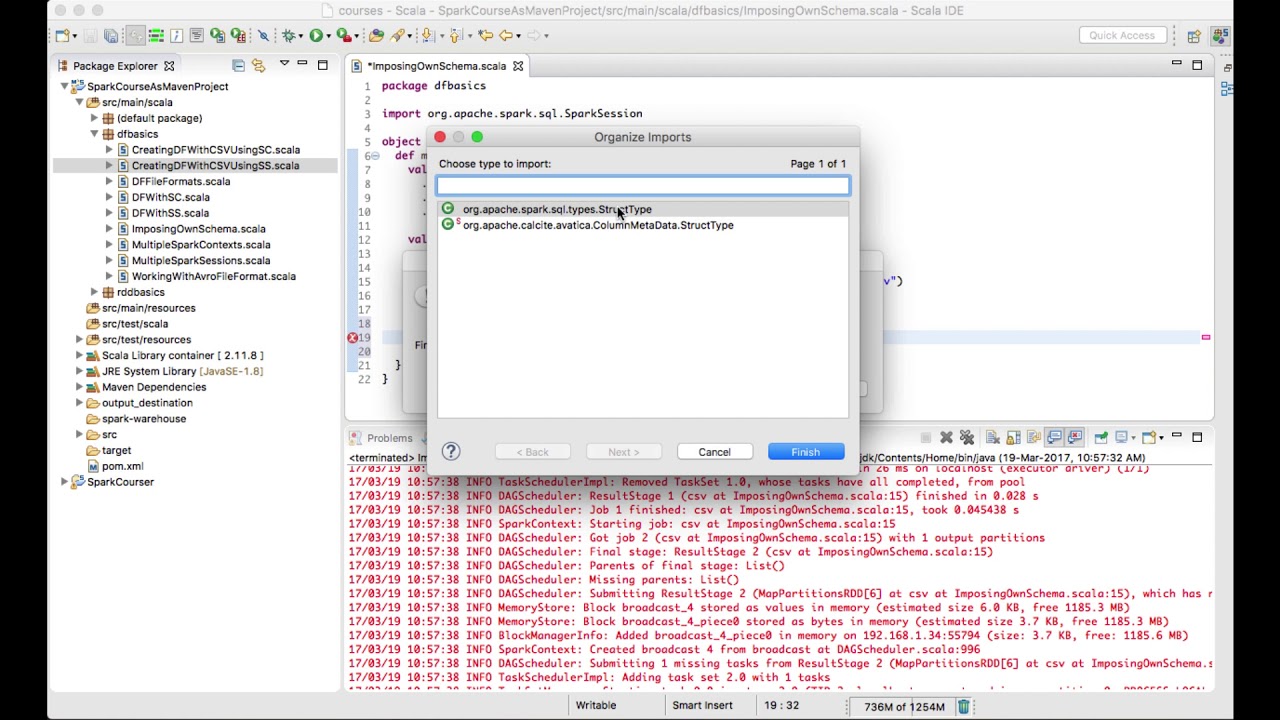Expand the JRE System Library node

(x=80, y=371)
